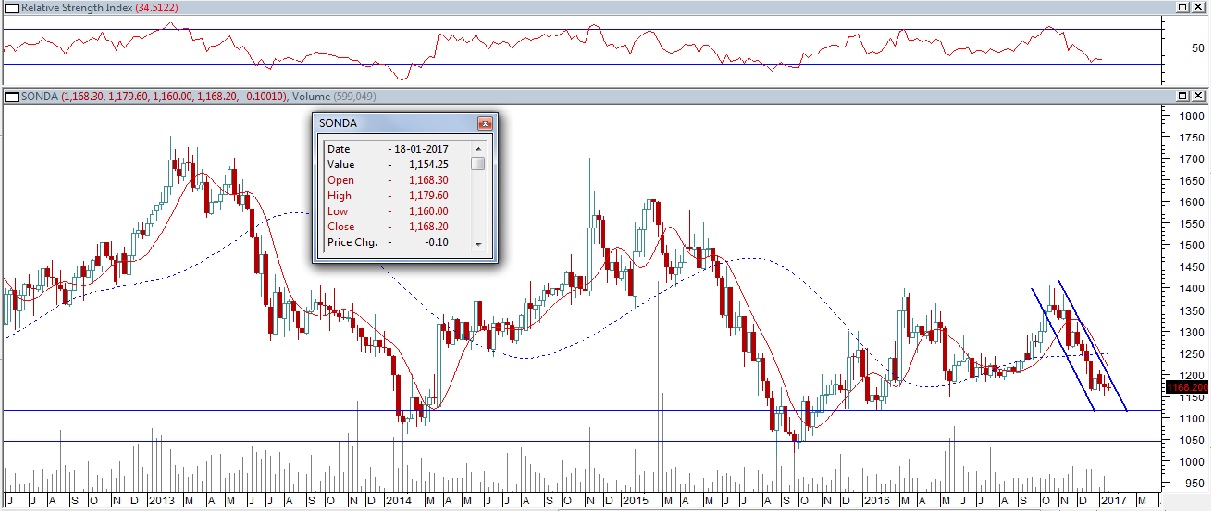
Task: Click the 2014 label on date axis
Action: (x=397, y=499)
